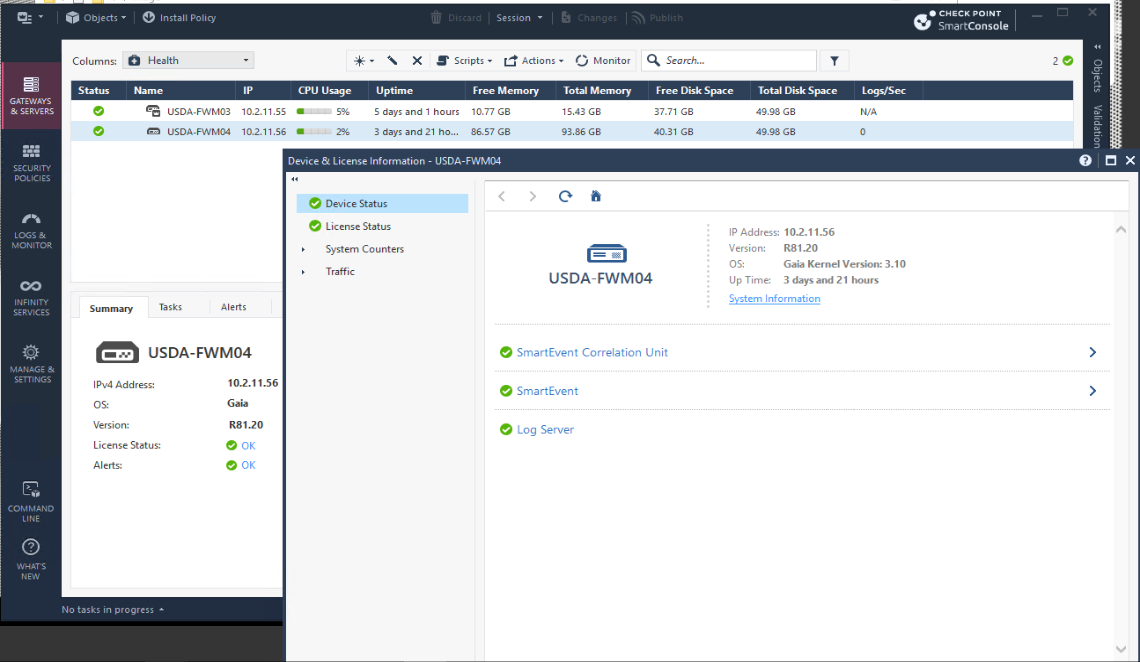
Task: Click the Alerts OK link
Action: pos(248,465)
